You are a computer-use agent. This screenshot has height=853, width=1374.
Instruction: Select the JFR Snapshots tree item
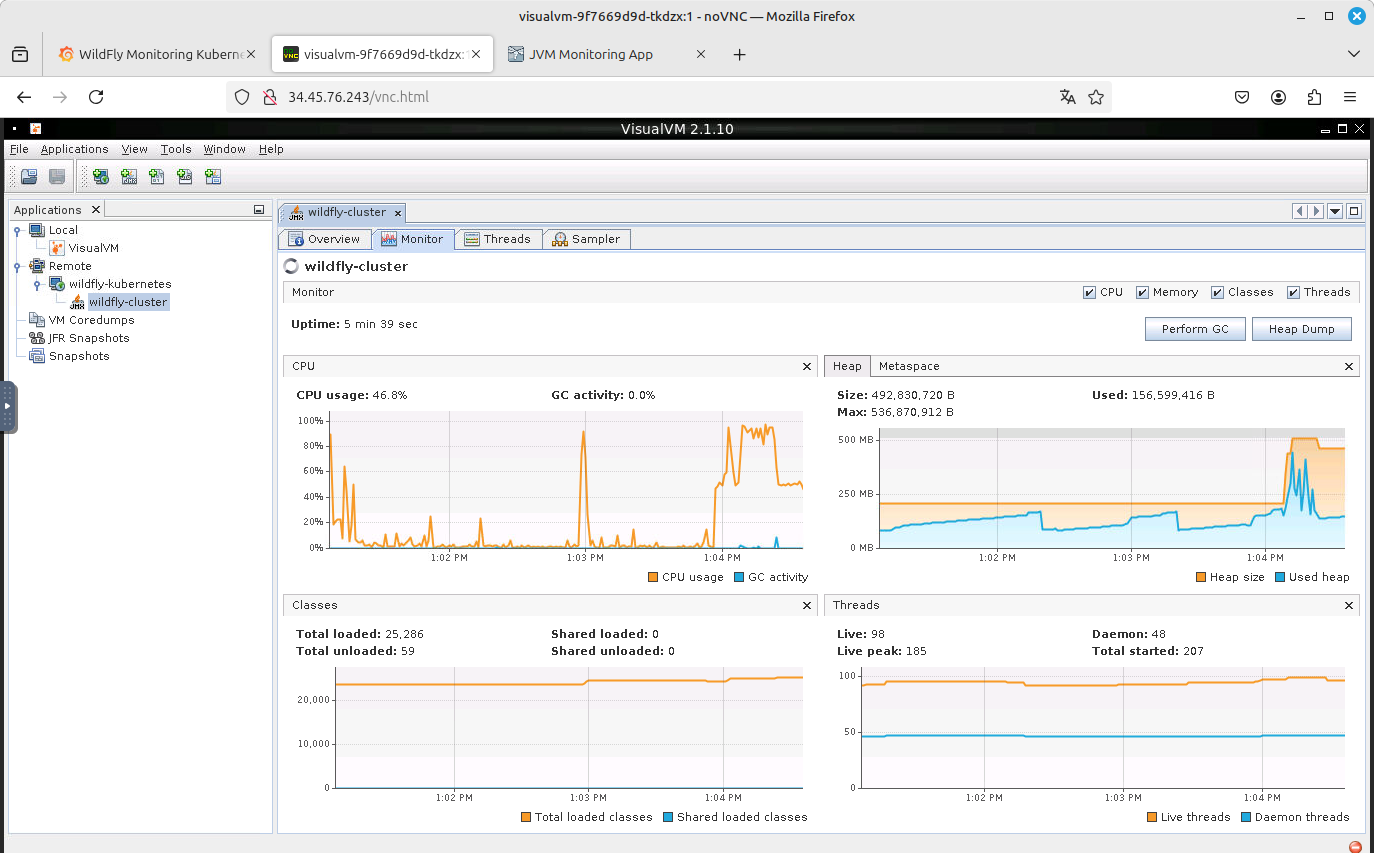(x=89, y=338)
